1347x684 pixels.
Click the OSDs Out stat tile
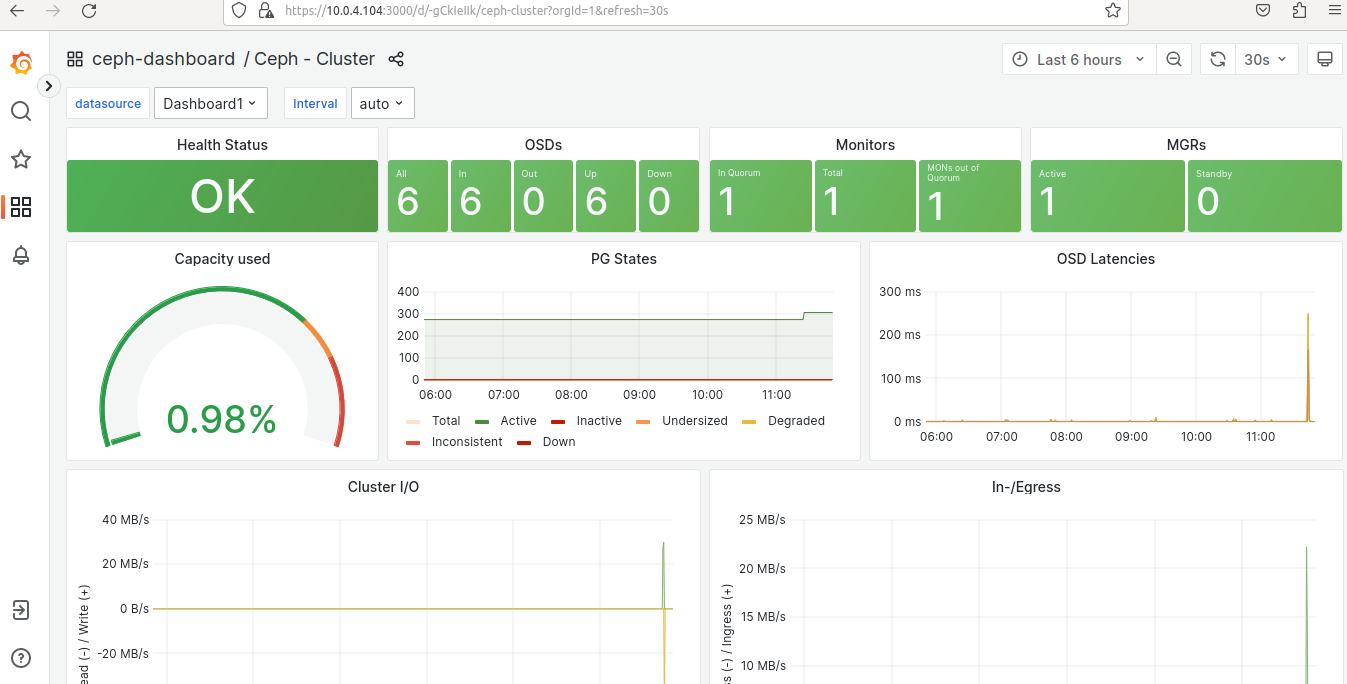543,196
